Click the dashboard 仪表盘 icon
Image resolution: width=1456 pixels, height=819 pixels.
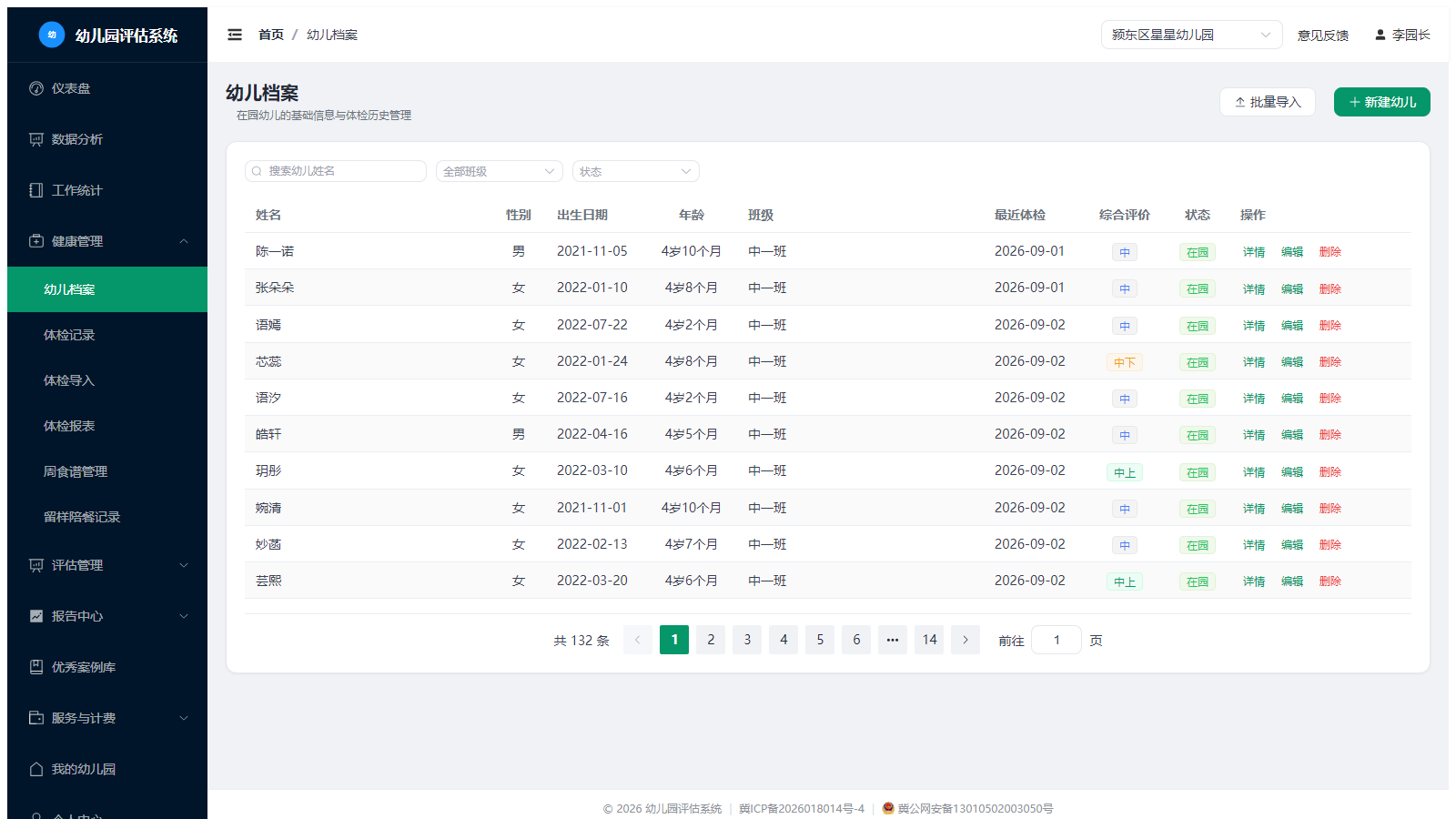(x=36, y=88)
